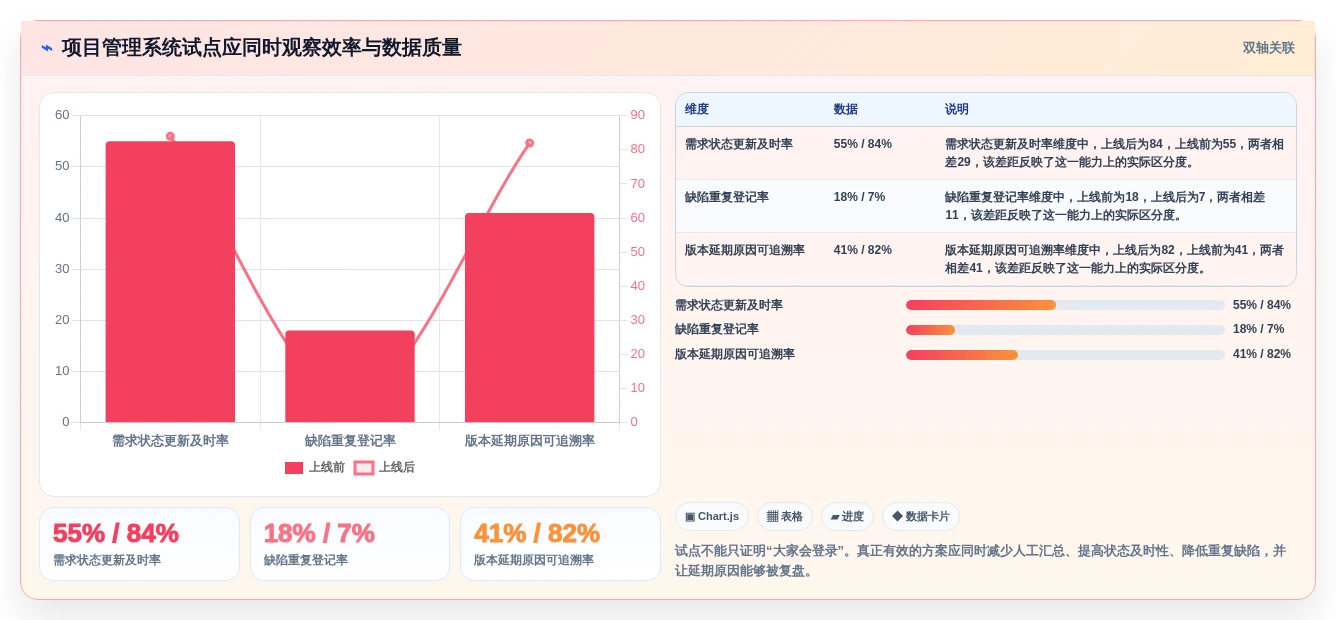The image size is (1336, 620).
Task: Click the 需求状态更新及时率 progress row label
Action: [729, 305]
